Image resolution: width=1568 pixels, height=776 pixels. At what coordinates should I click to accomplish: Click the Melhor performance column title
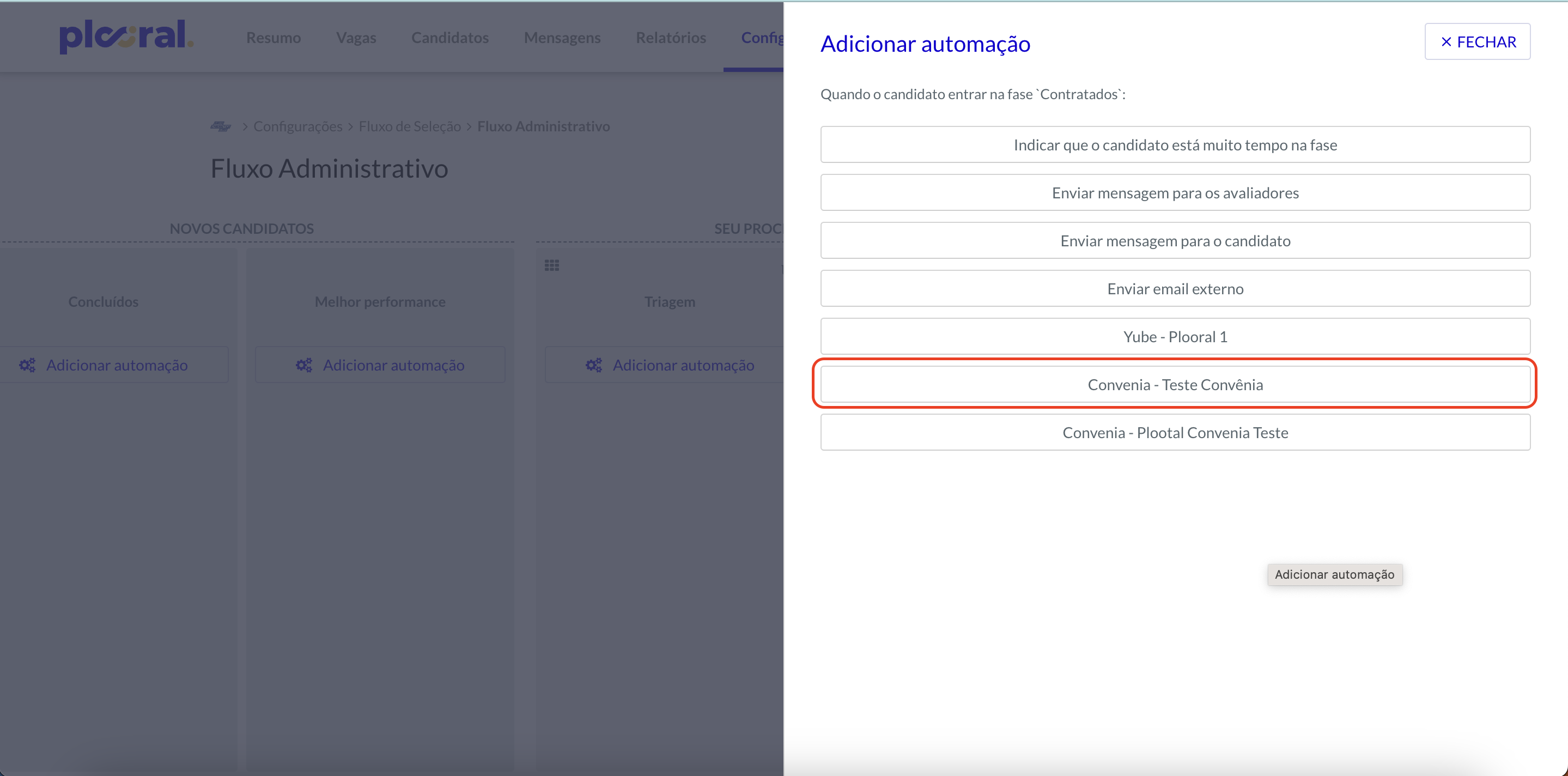pos(380,301)
